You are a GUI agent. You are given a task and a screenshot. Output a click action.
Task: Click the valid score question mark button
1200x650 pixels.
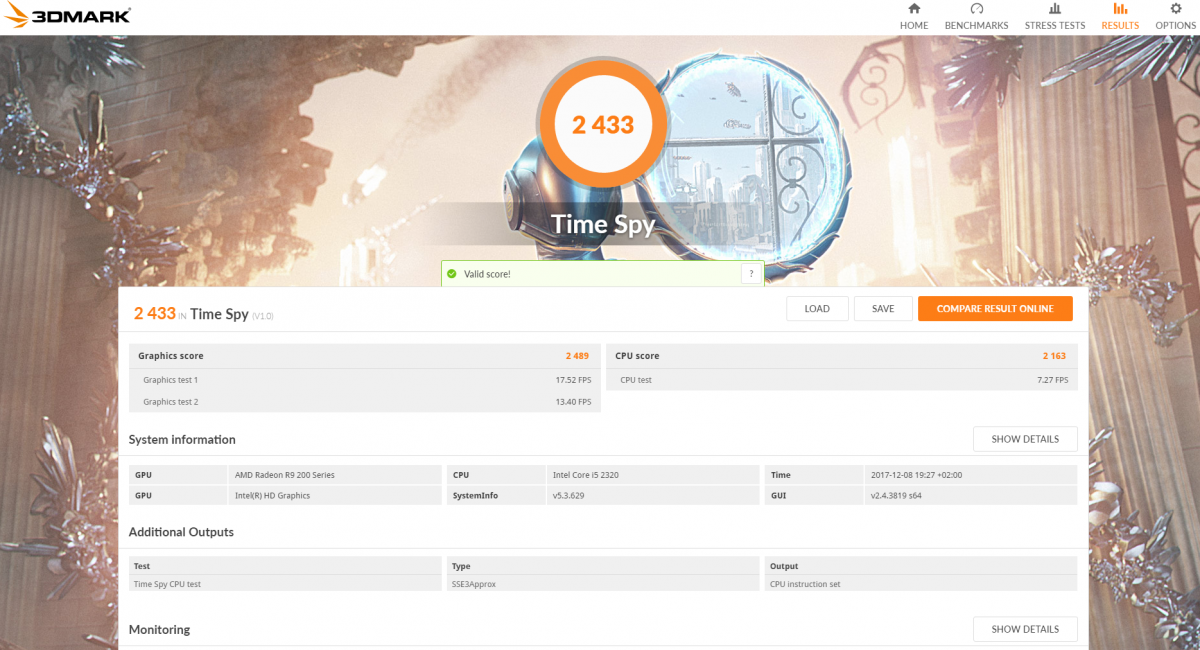point(750,273)
